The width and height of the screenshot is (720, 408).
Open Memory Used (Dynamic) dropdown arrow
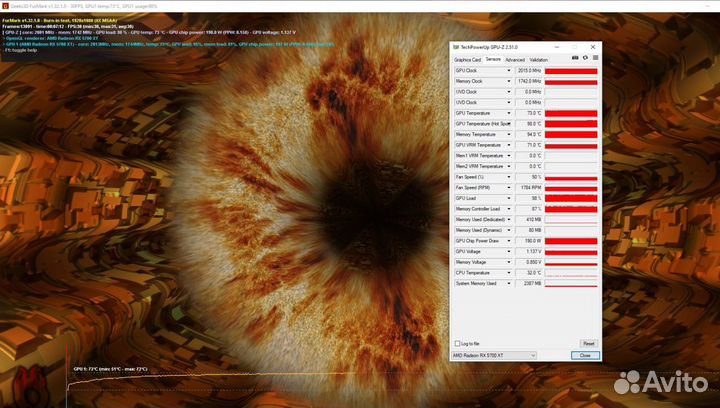[x=508, y=230]
